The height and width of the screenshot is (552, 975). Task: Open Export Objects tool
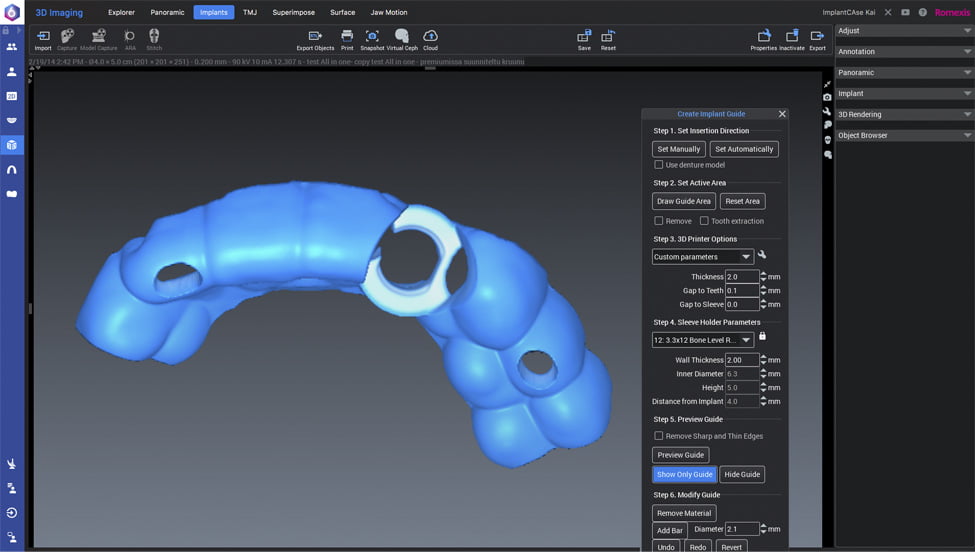click(x=315, y=37)
